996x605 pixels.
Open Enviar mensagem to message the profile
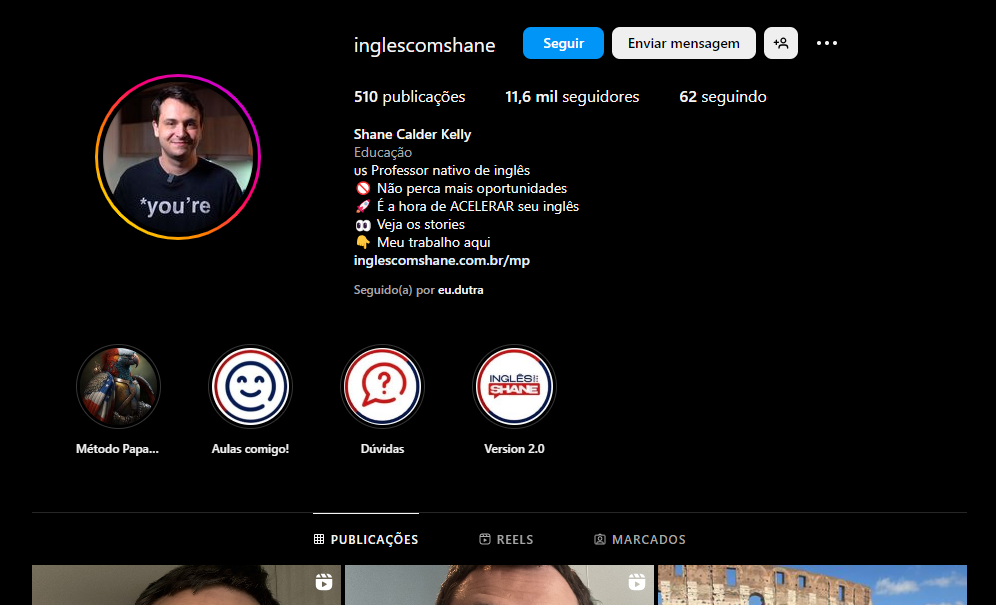click(x=683, y=43)
